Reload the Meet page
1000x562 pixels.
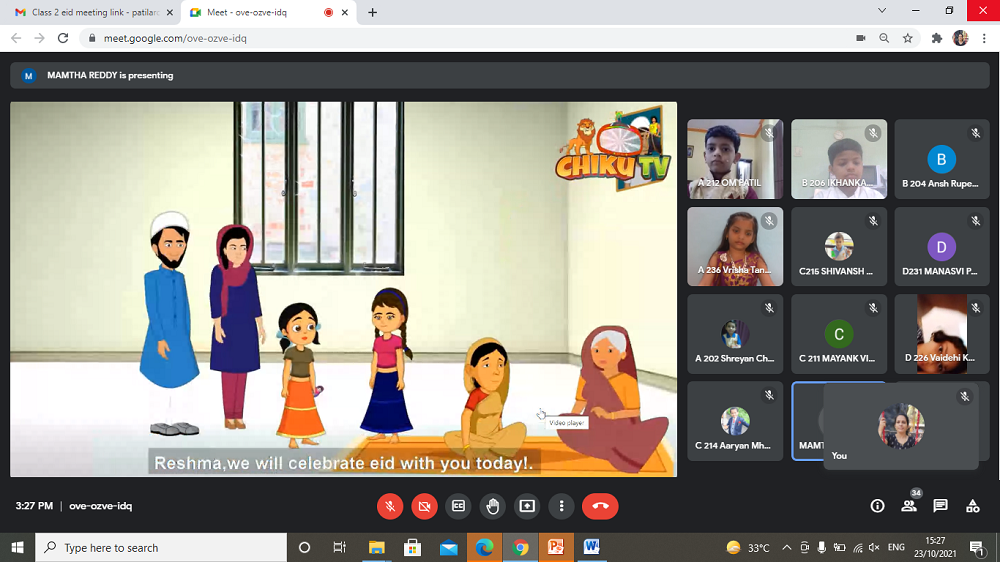[x=63, y=38]
